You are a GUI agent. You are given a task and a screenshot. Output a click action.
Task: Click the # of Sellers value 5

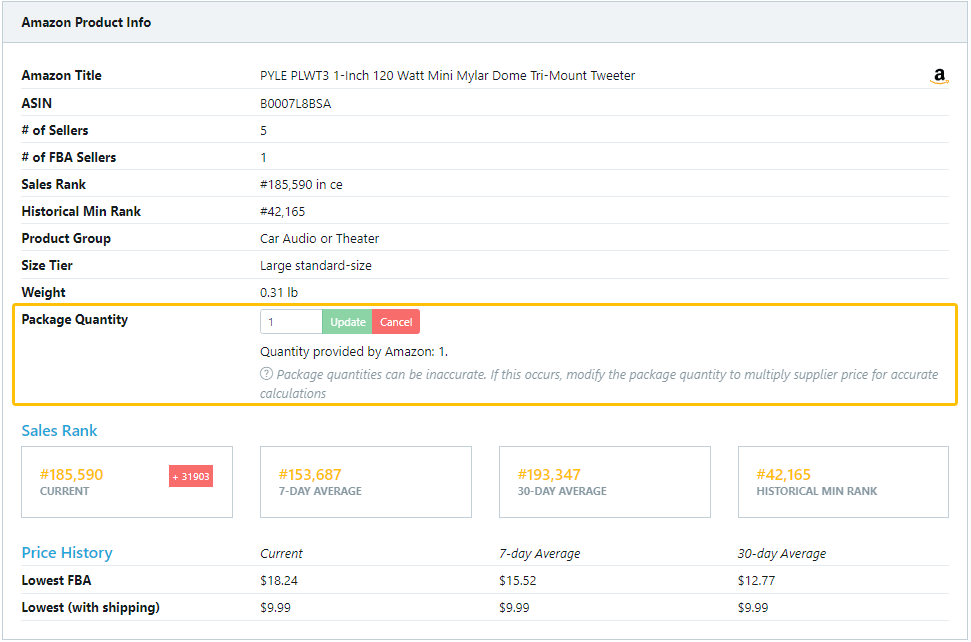(x=263, y=131)
